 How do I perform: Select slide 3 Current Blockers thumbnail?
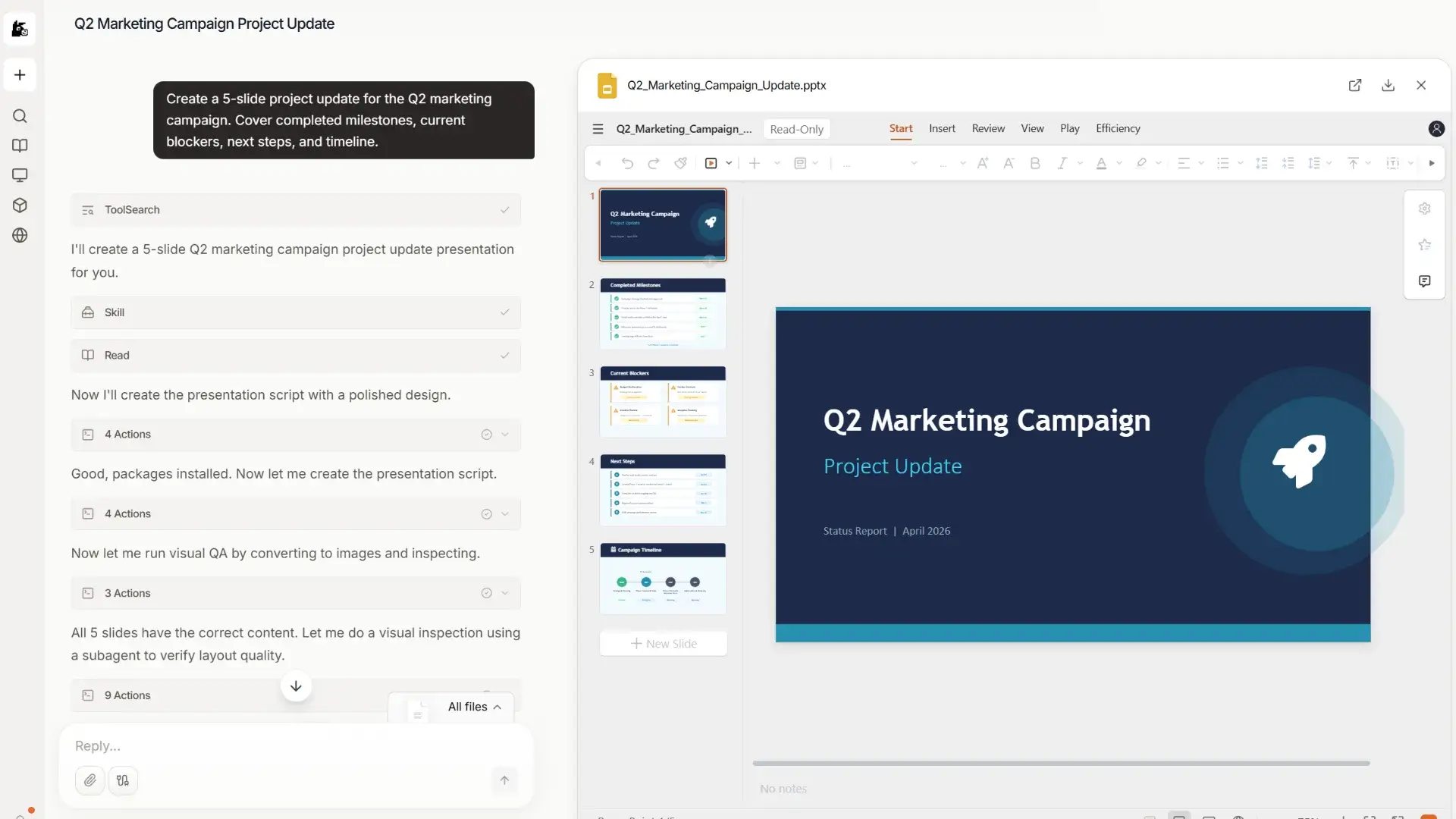[x=663, y=401]
